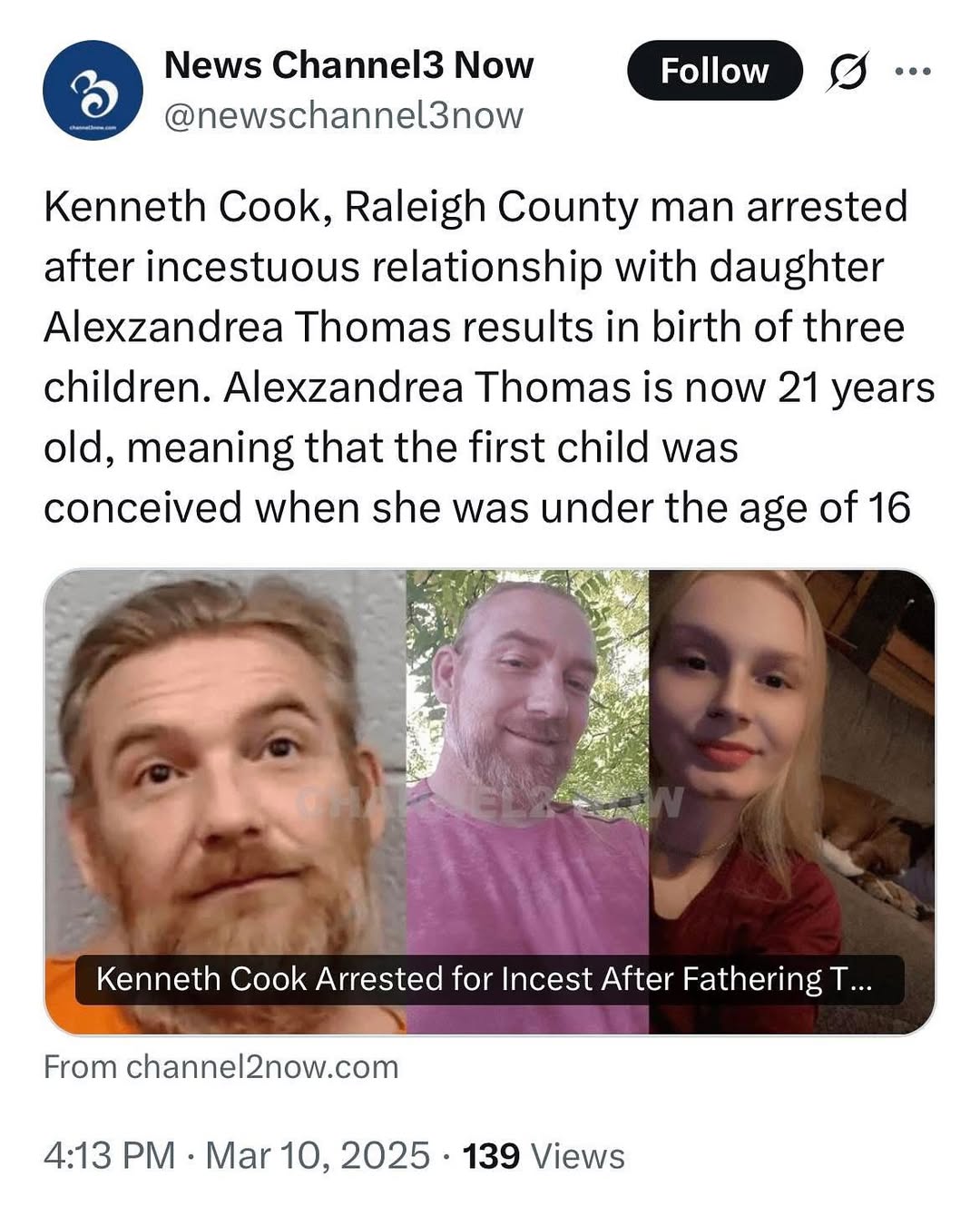Open the From channel2now.com source link

pyautogui.click(x=220, y=1066)
